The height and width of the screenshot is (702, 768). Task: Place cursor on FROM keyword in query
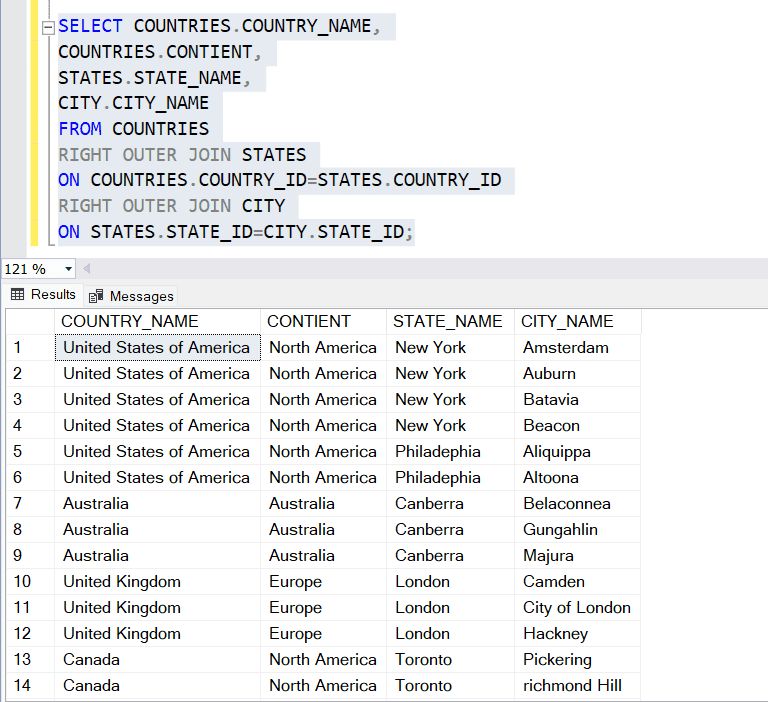tap(80, 129)
